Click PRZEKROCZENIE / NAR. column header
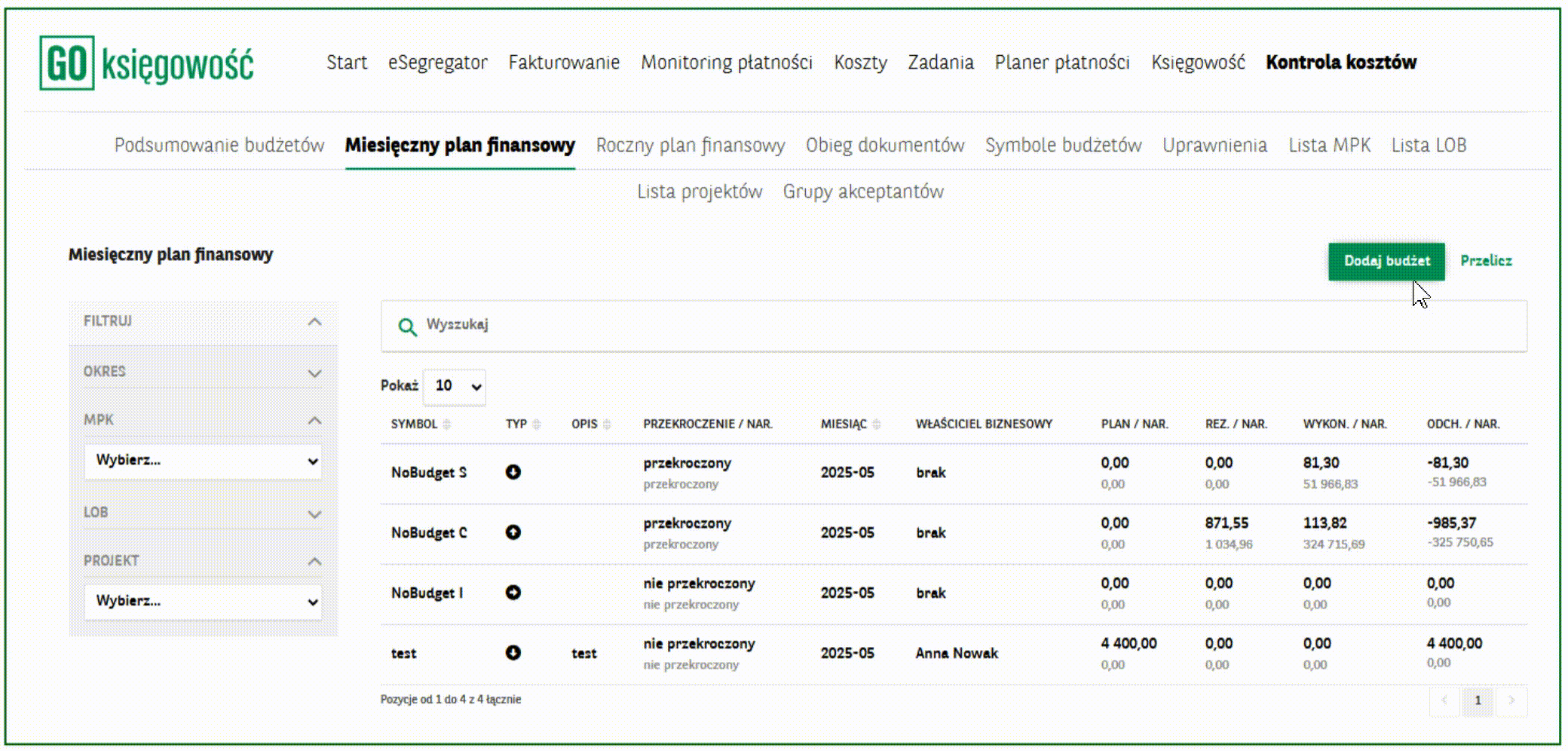1568x751 pixels. tap(708, 425)
